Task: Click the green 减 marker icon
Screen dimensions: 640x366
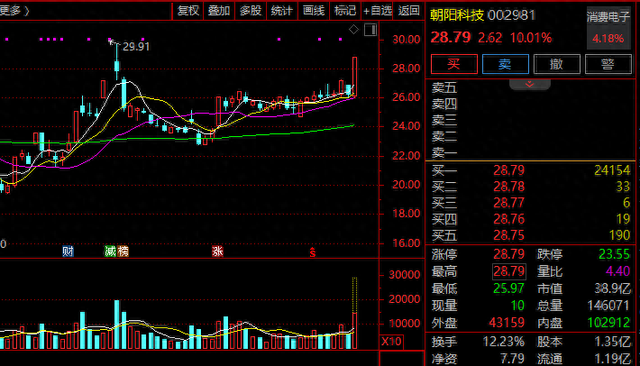Action: tap(110, 251)
